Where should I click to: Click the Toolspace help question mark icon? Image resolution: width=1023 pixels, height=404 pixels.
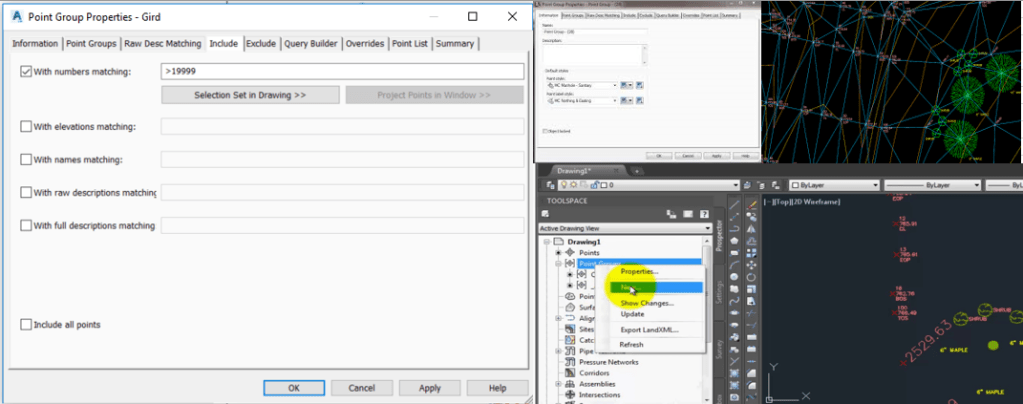[704, 213]
